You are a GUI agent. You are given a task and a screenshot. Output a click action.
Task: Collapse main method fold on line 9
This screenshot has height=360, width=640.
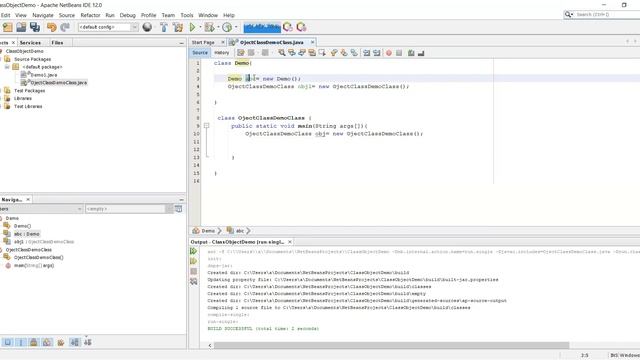coord(207,126)
